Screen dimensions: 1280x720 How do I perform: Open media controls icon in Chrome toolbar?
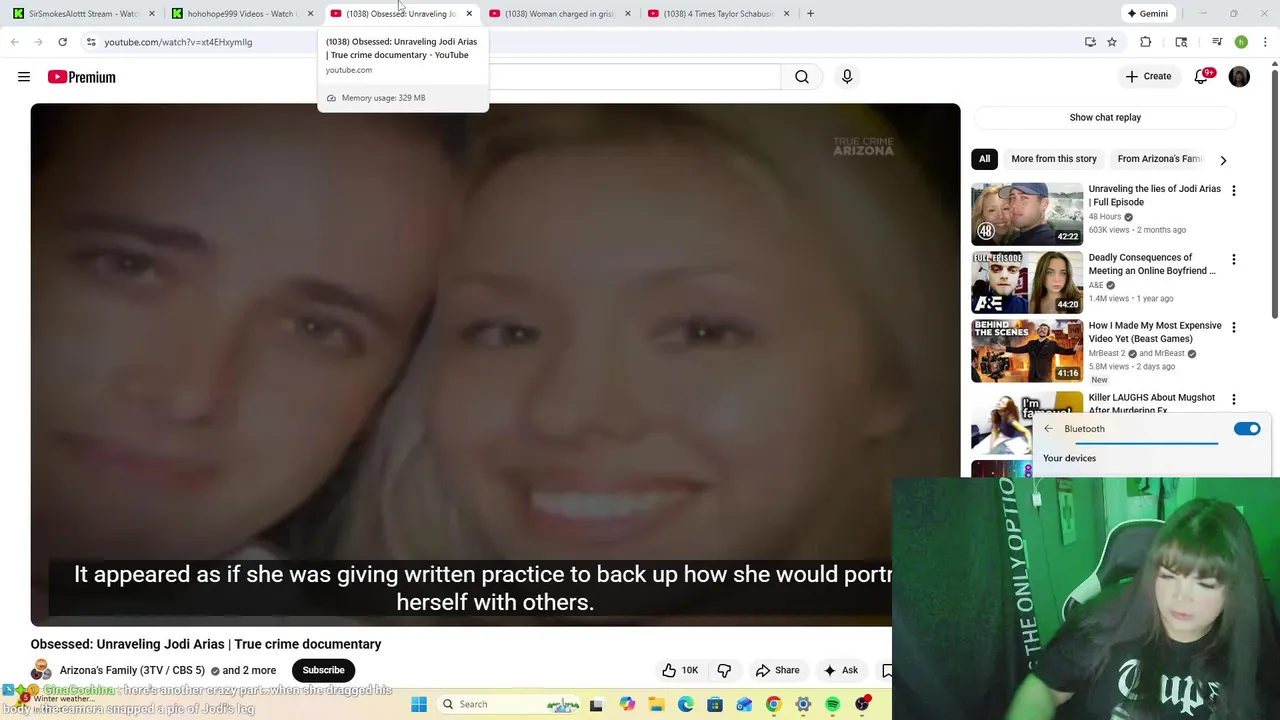click(1217, 42)
